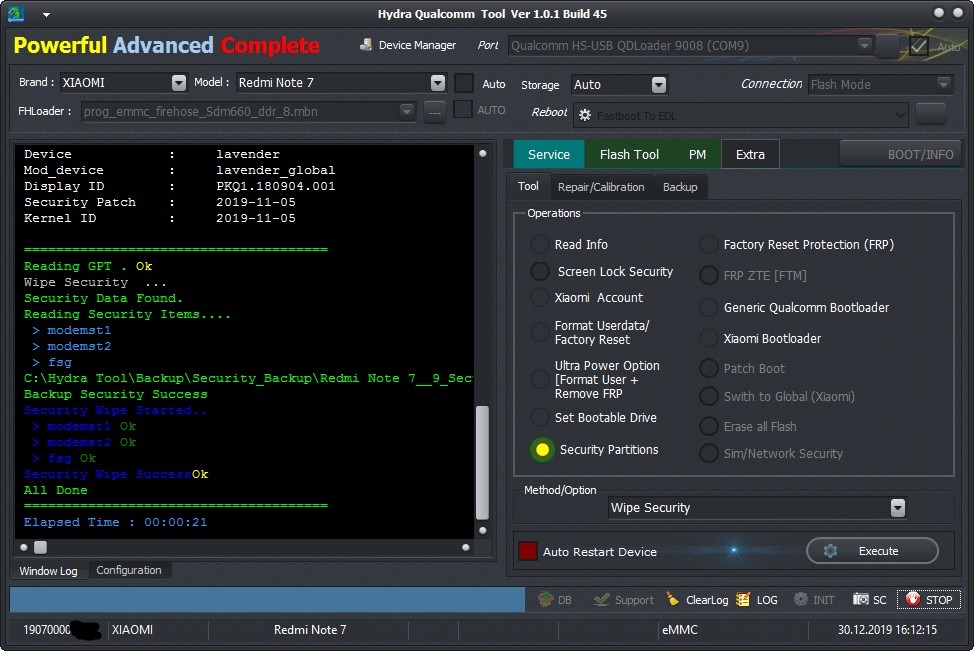Select Factory Reset Protection (FRP) option
Image resolution: width=974 pixels, height=651 pixels.
[x=708, y=244]
